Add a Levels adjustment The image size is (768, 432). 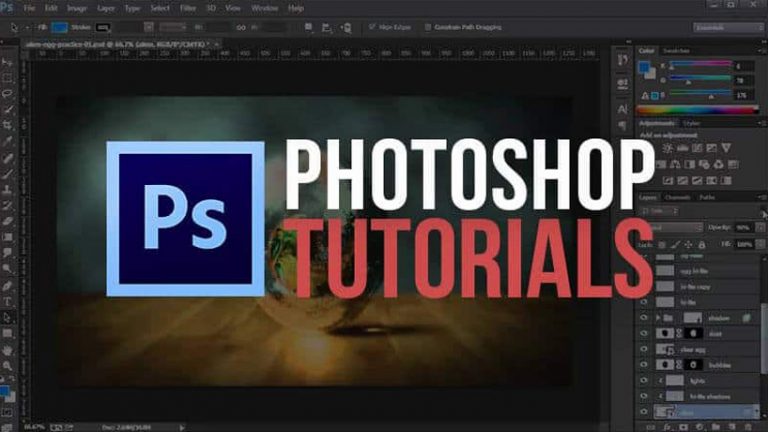click(682, 148)
